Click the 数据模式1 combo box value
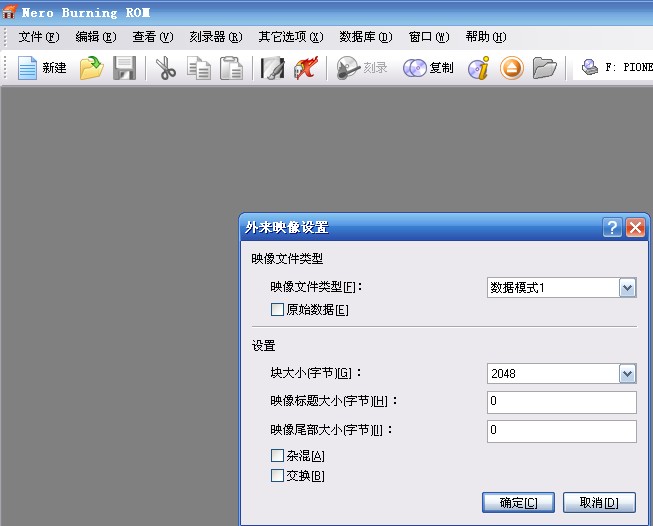This screenshot has width=653, height=526. tap(517, 288)
